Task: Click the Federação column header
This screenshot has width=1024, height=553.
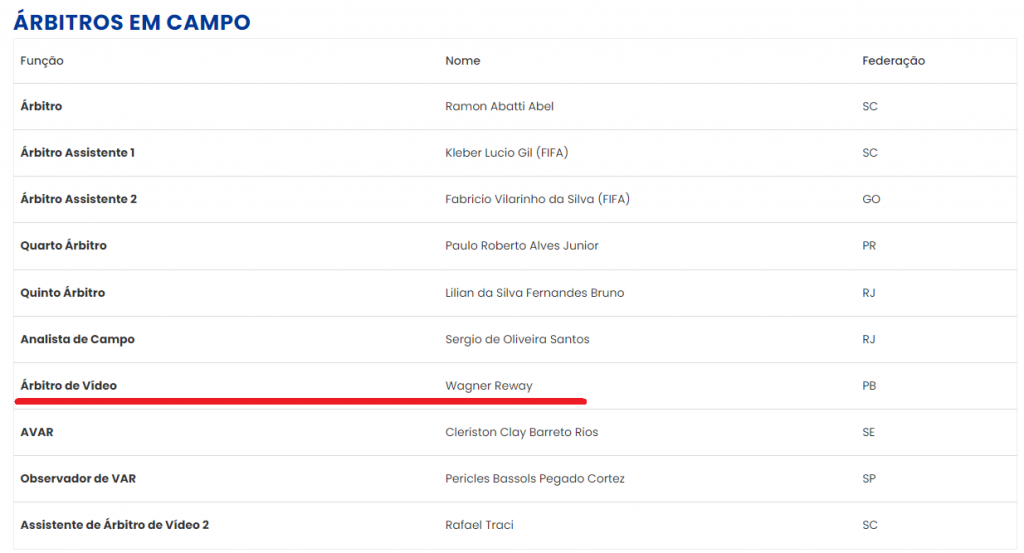Action: coord(893,61)
